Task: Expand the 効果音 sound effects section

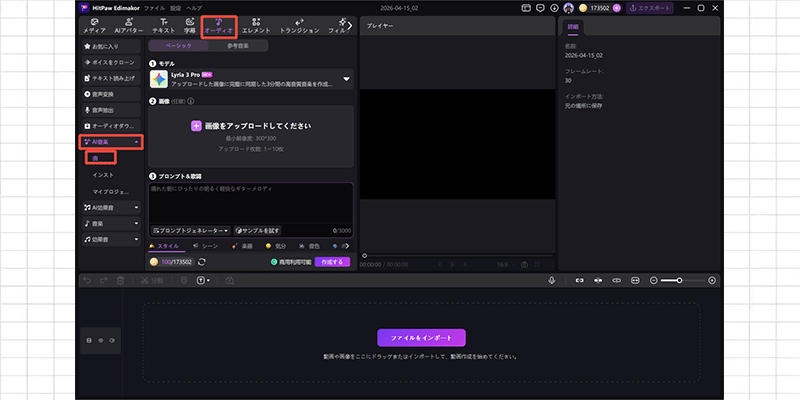Action: tap(111, 239)
